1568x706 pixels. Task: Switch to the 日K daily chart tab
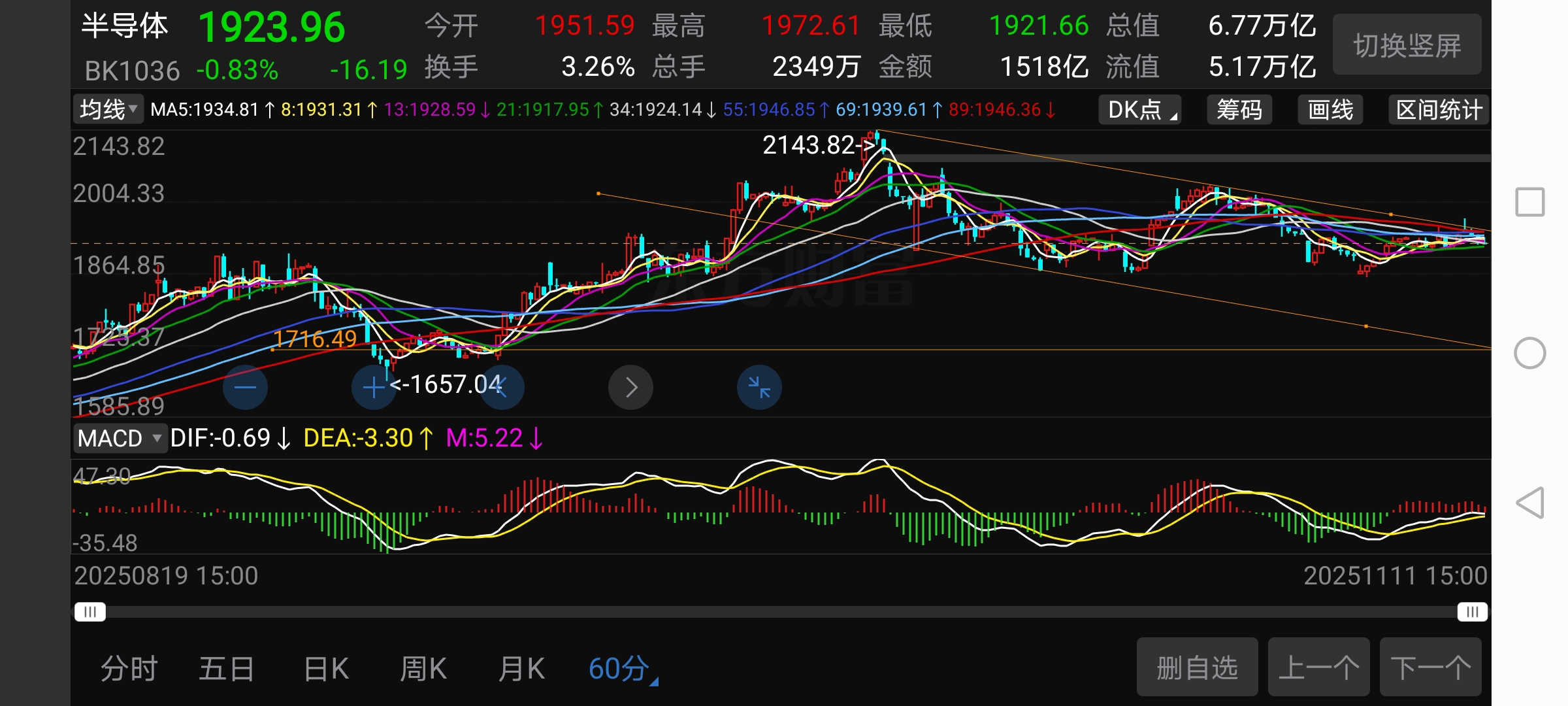pyautogui.click(x=327, y=669)
